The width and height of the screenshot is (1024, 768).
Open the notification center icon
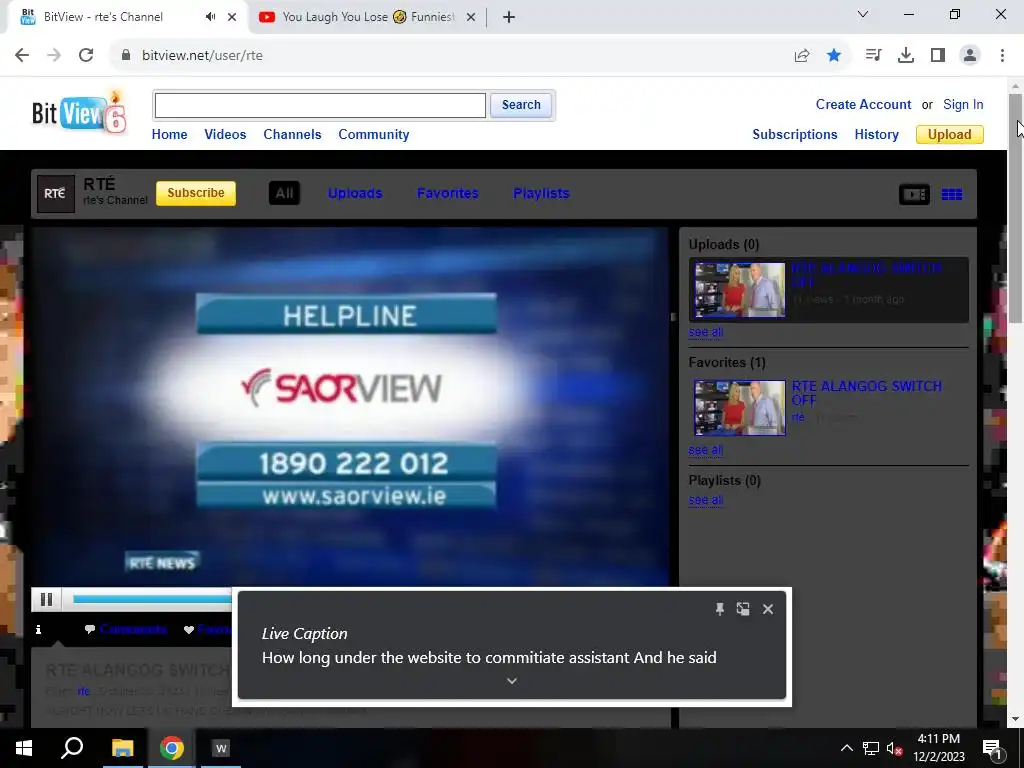[993, 748]
